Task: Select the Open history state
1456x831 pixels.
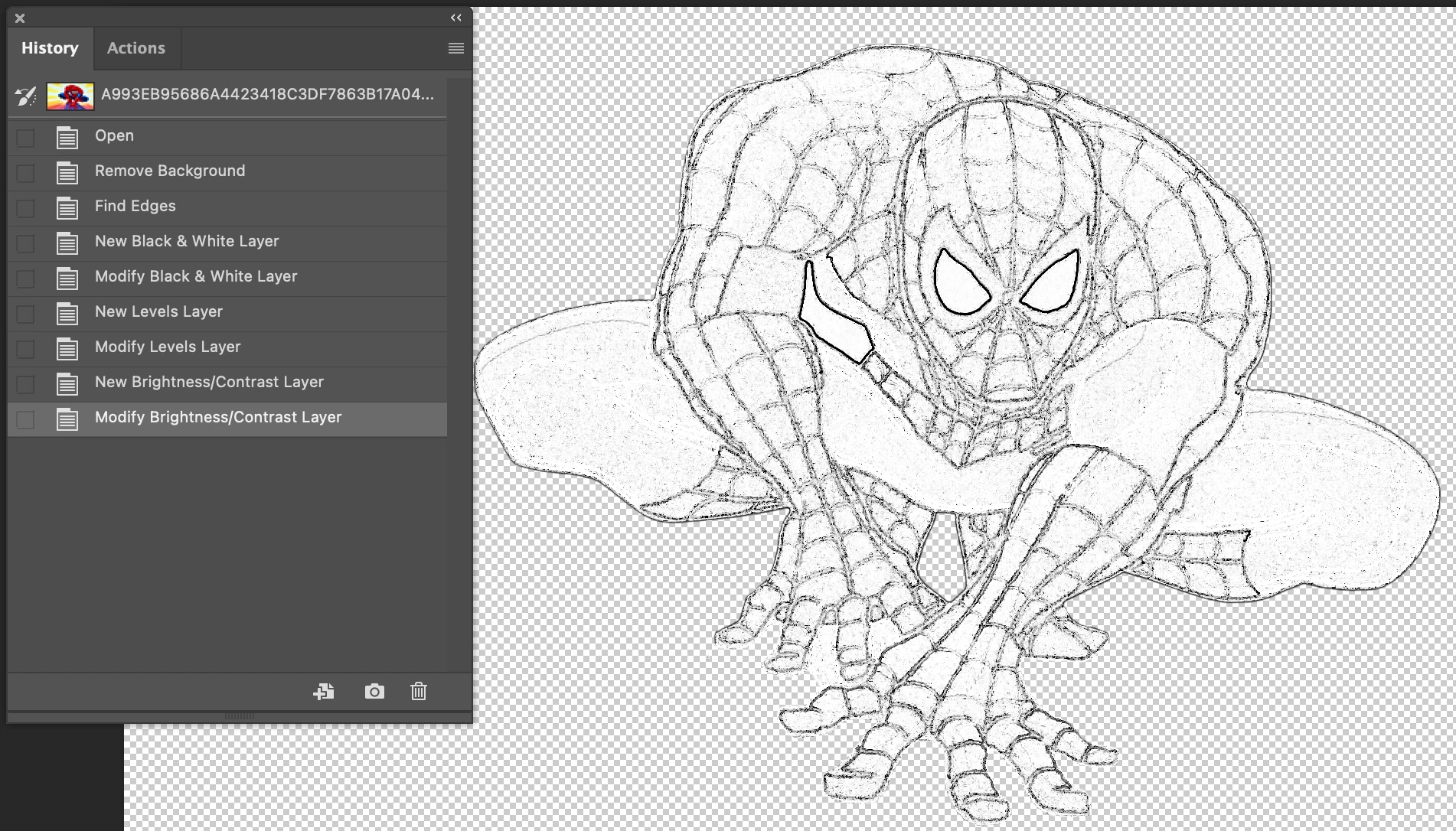Action: click(227, 138)
